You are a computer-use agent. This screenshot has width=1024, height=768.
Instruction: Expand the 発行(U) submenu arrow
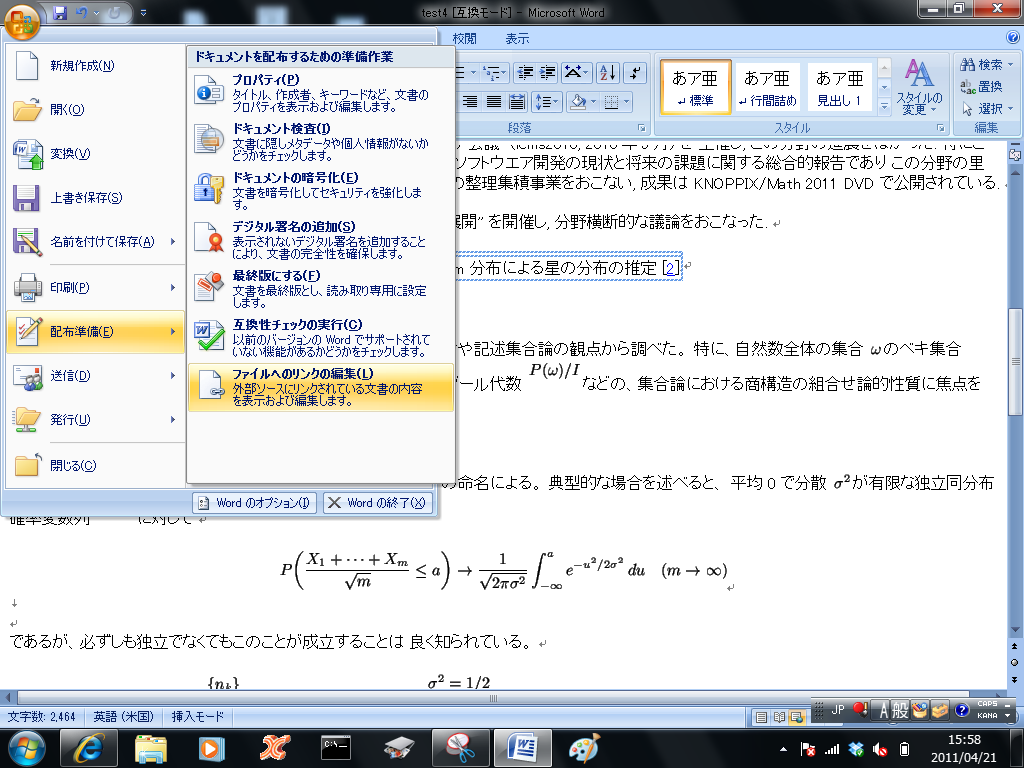click(x=173, y=419)
